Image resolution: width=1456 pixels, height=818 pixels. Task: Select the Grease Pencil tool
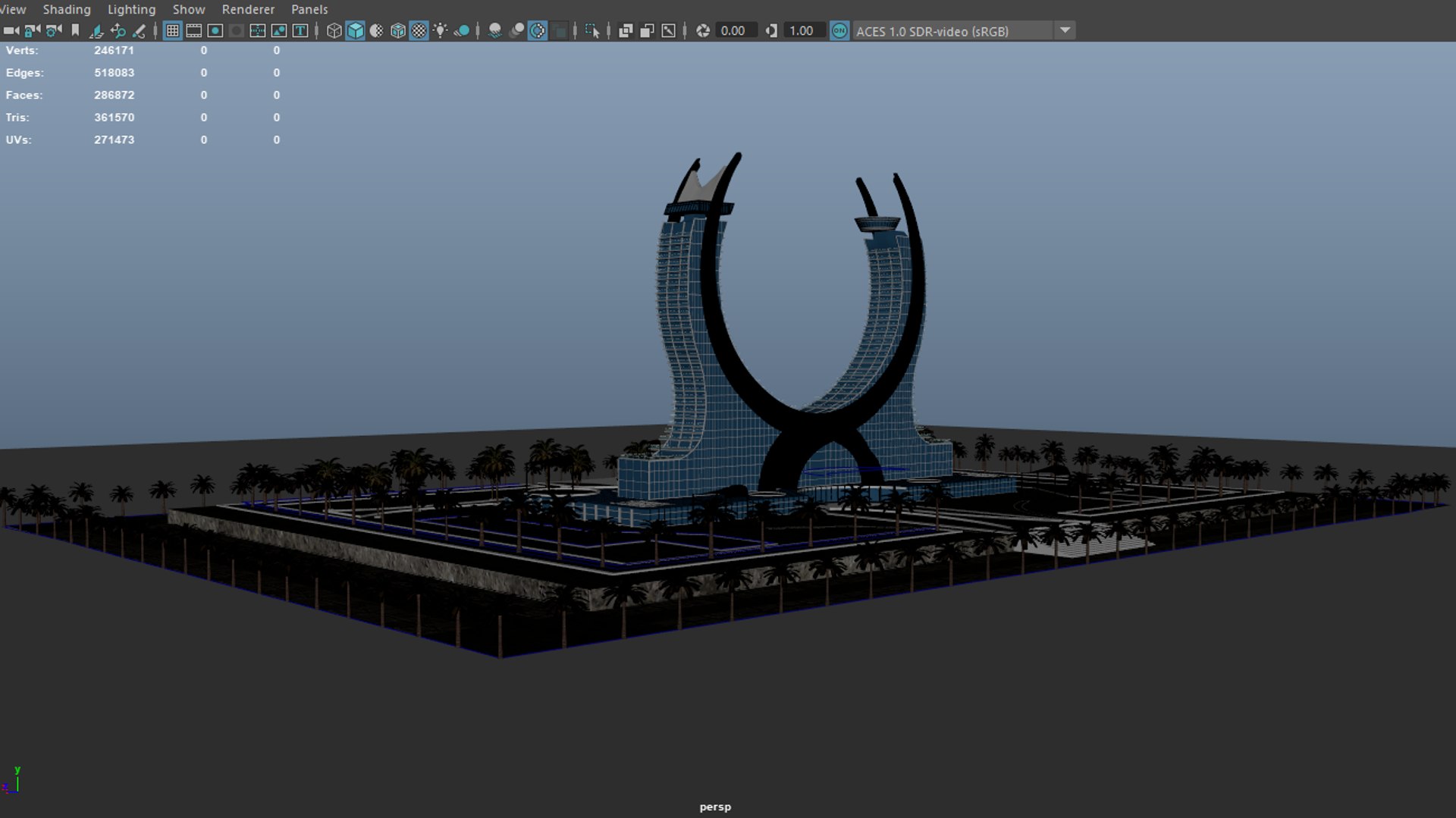(x=139, y=31)
